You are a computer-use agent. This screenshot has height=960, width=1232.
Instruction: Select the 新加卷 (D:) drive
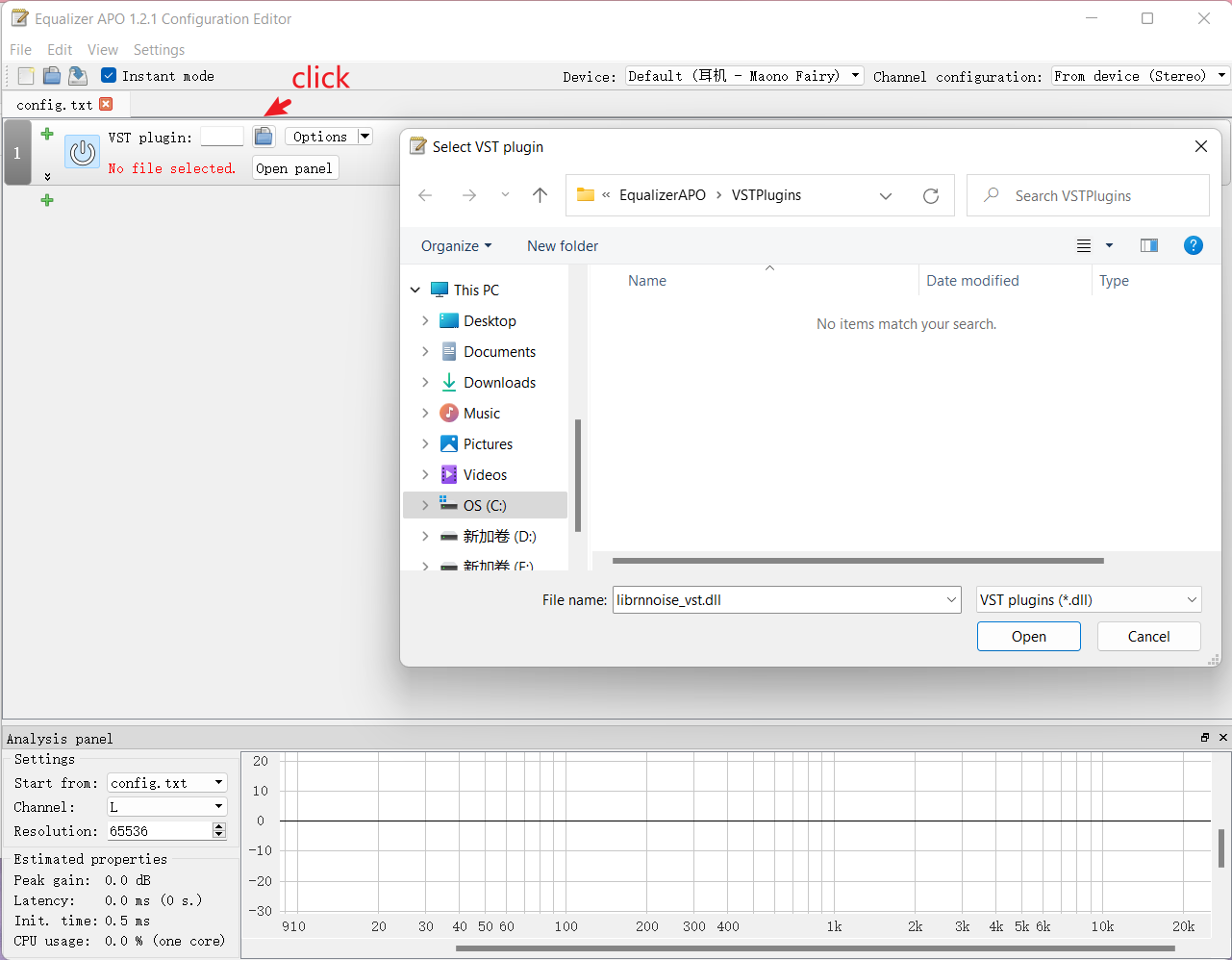(x=499, y=537)
